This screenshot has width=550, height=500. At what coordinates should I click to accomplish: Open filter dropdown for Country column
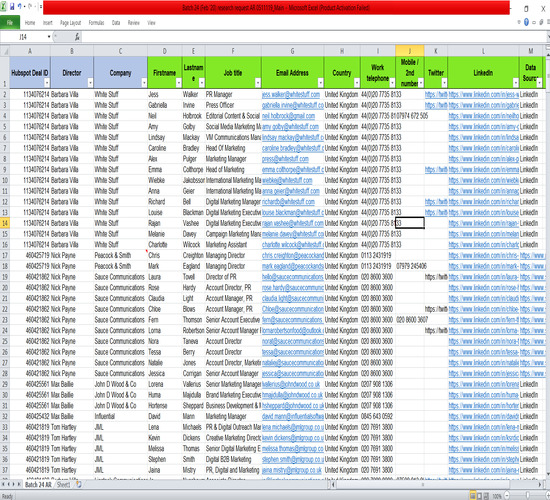tap(357, 83)
